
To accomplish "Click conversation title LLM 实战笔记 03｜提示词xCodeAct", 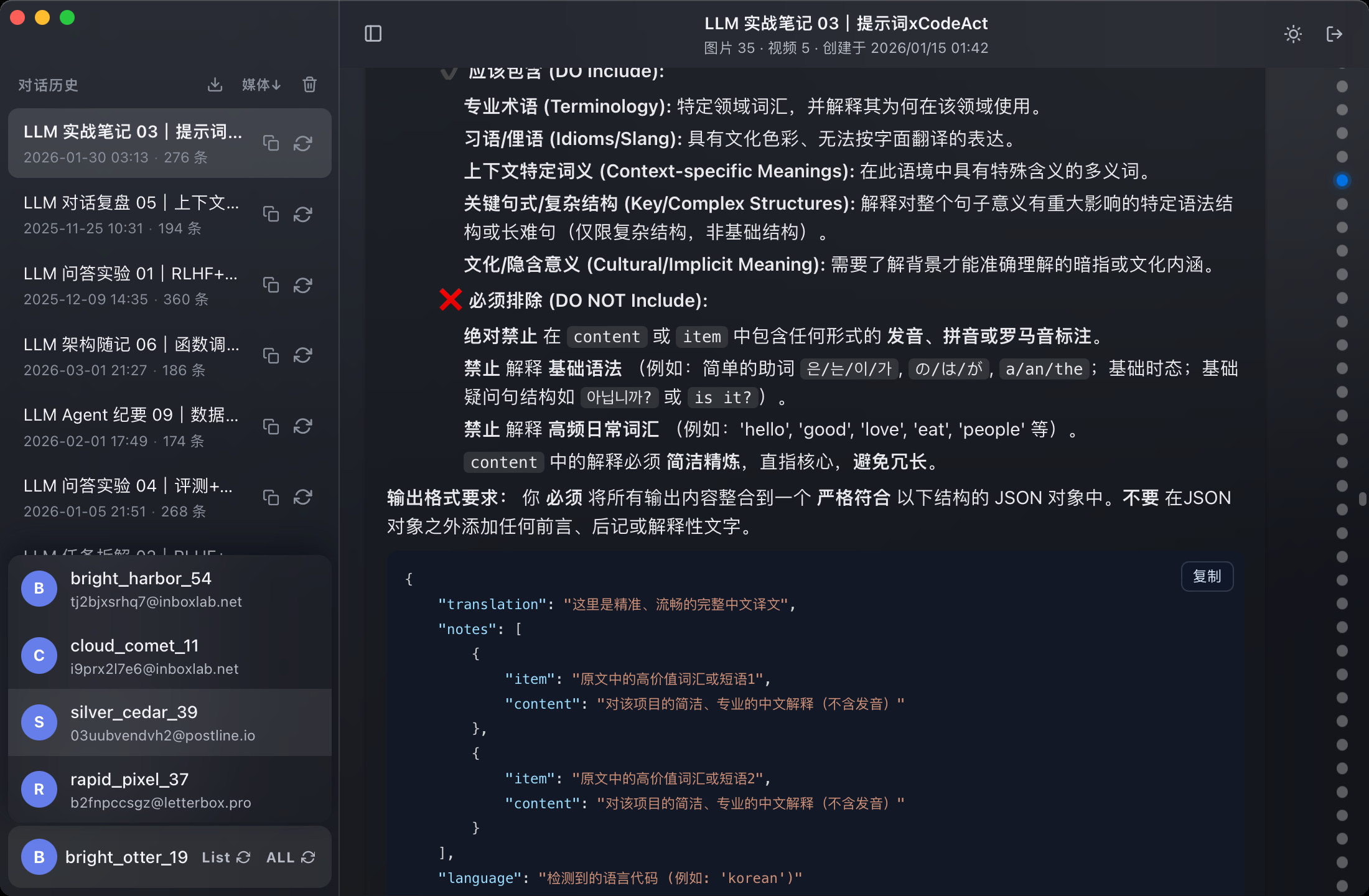I will [x=846, y=24].
